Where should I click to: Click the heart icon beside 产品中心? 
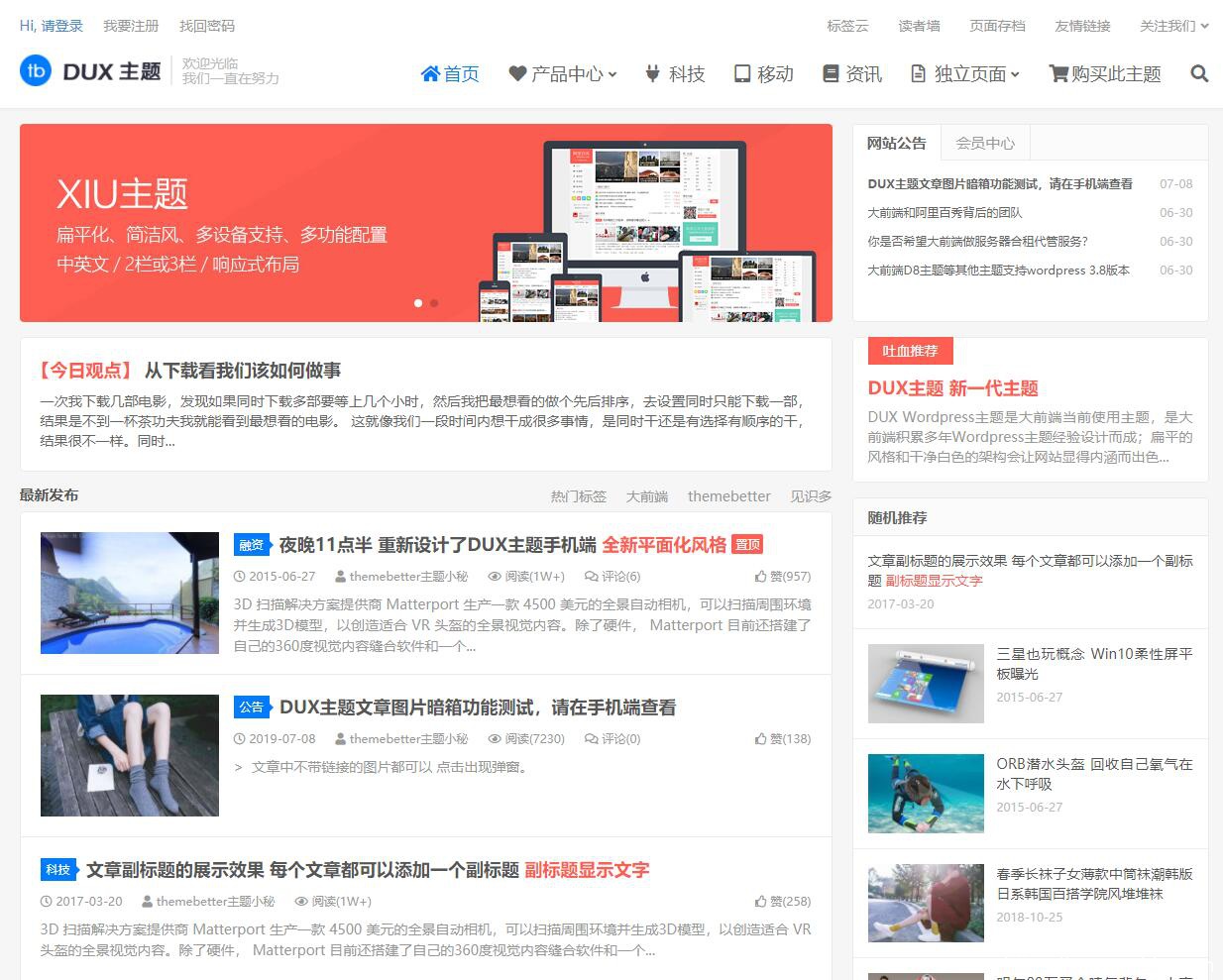pyautogui.click(x=517, y=73)
